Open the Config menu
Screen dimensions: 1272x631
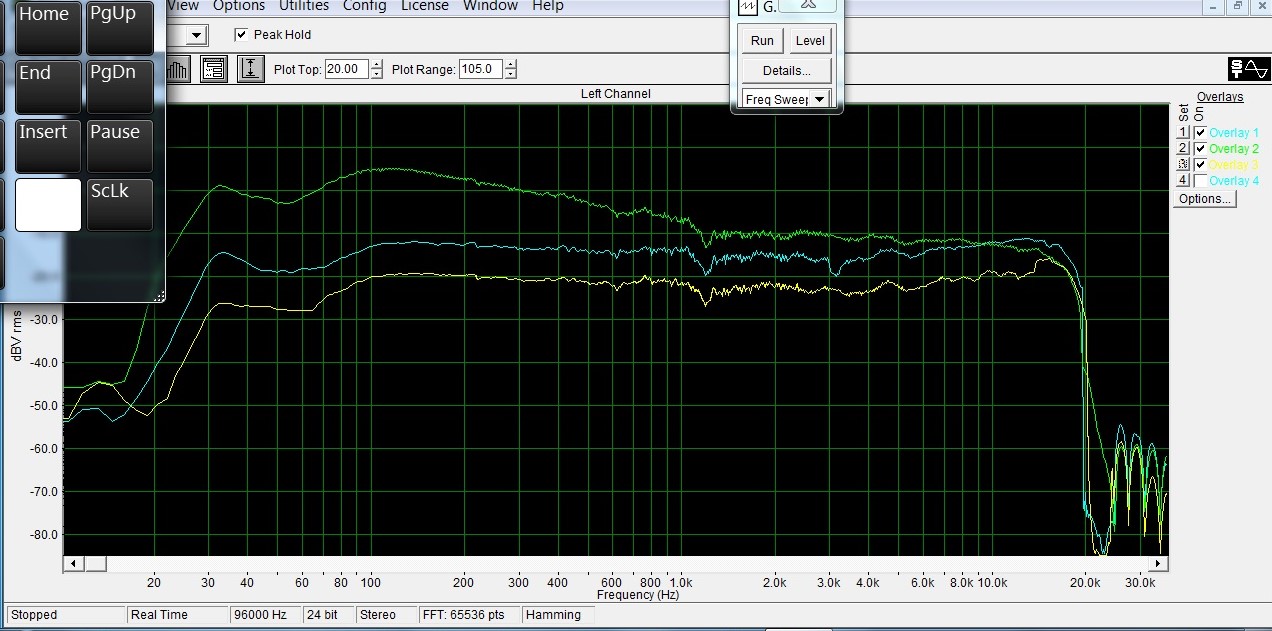click(x=364, y=6)
